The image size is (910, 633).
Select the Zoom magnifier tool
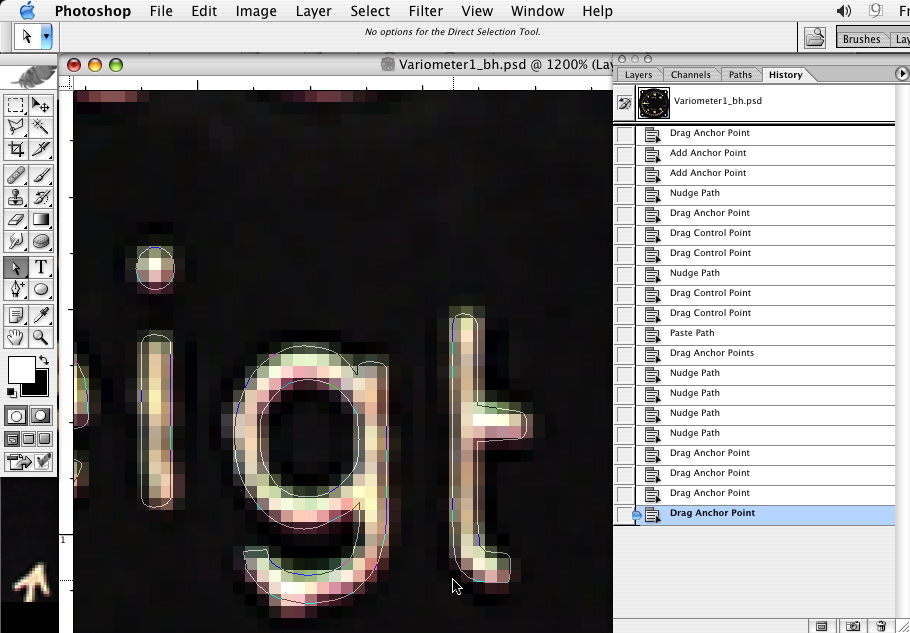(41, 338)
